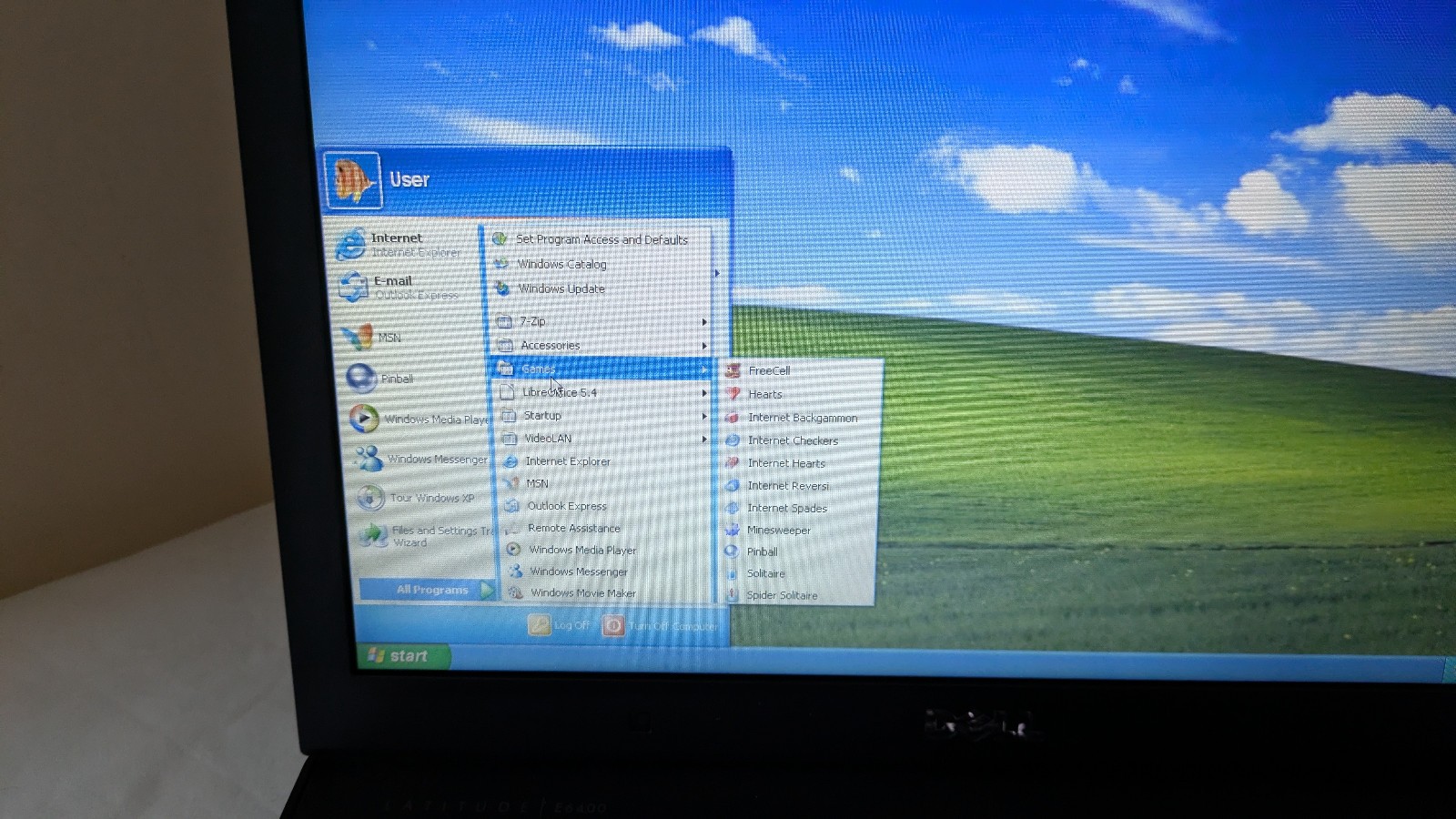Viewport: 1456px width, 819px height.
Task: Expand the Startup submenu arrow
Action: tap(704, 416)
